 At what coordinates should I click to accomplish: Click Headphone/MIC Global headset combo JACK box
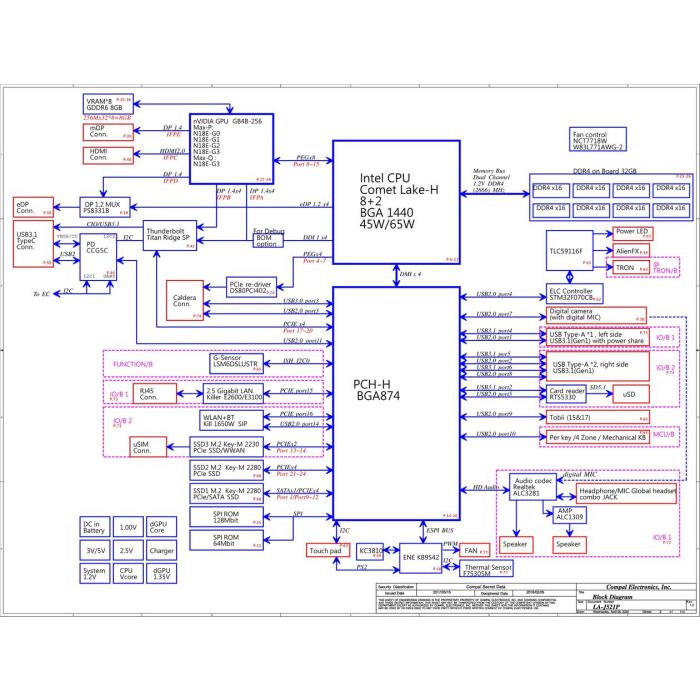pos(626,494)
